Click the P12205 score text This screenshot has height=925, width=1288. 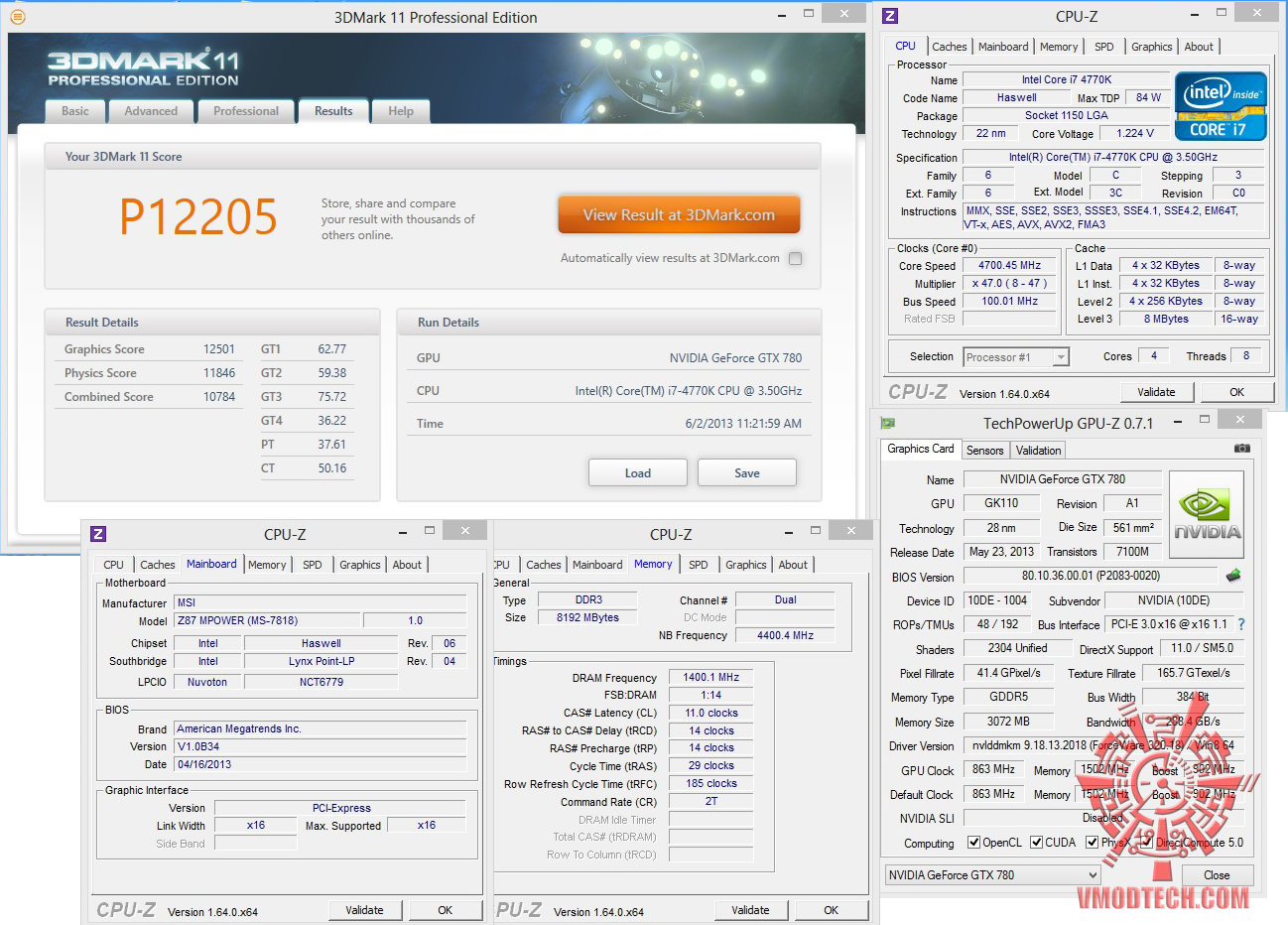(x=198, y=216)
